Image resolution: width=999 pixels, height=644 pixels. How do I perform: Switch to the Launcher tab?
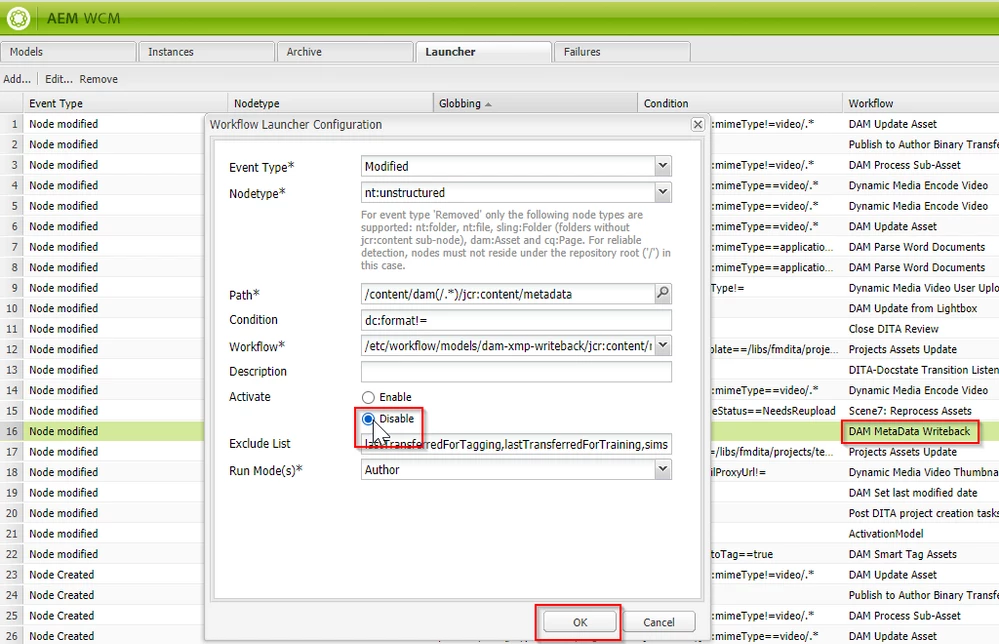483,52
